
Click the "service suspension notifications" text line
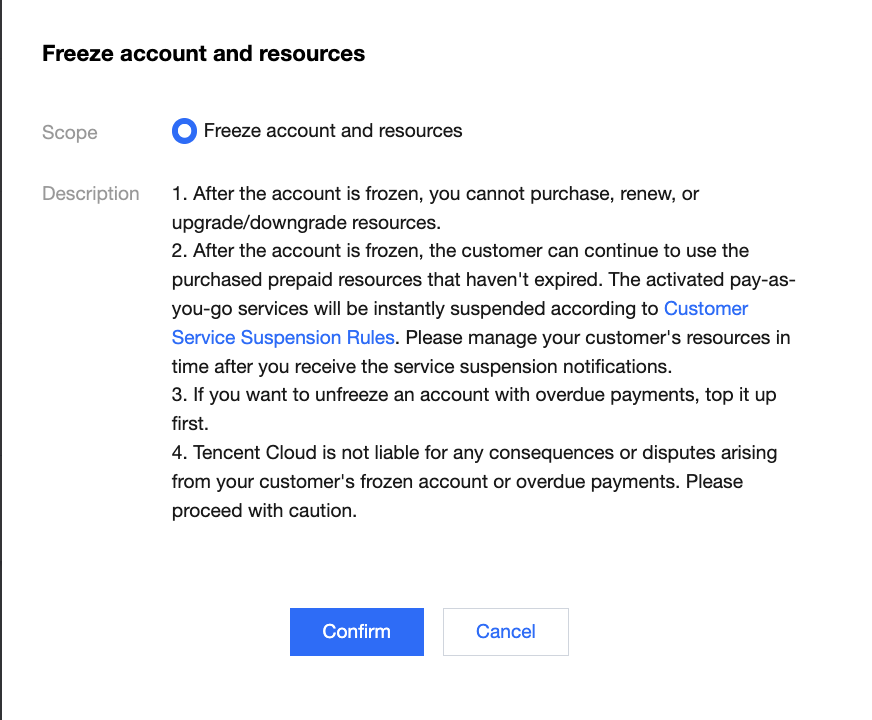click(x=421, y=366)
